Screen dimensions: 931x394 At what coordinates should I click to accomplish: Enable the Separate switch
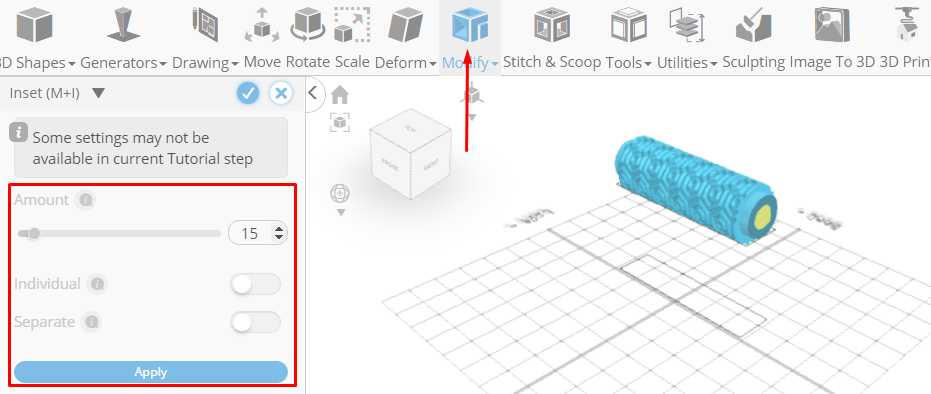[x=255, y=323]
